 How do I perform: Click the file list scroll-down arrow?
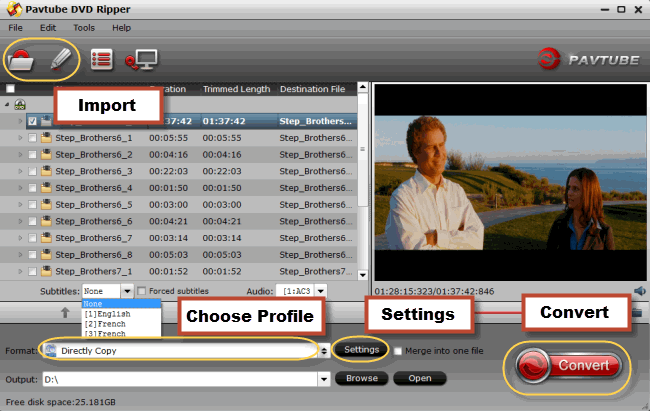[x=363, y=275]
